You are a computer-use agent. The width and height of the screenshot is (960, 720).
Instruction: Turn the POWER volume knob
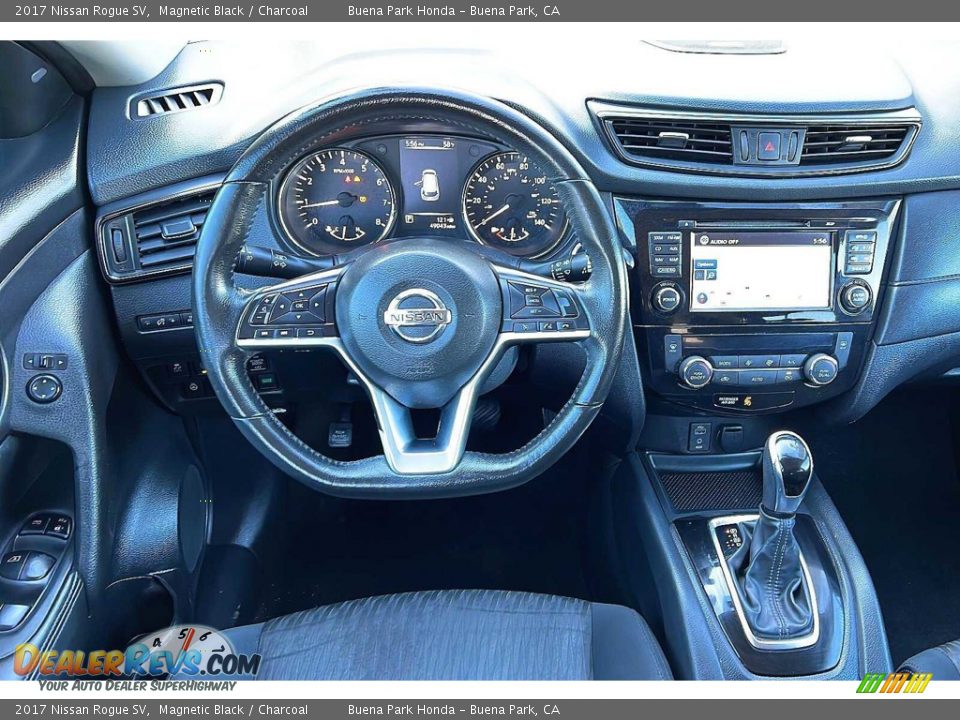point(669,299)
